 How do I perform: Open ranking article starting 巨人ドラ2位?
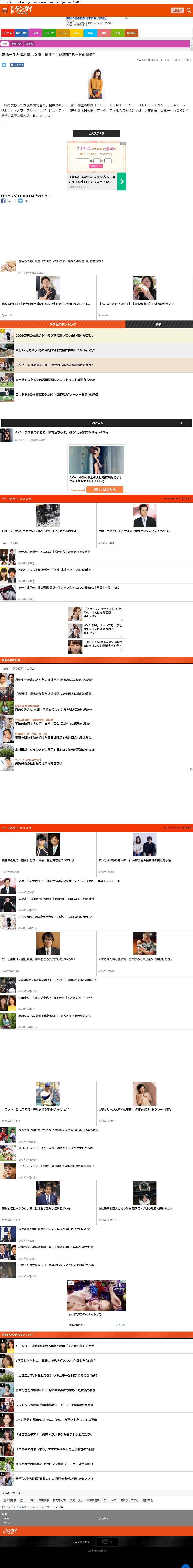[x=97, y=394]
